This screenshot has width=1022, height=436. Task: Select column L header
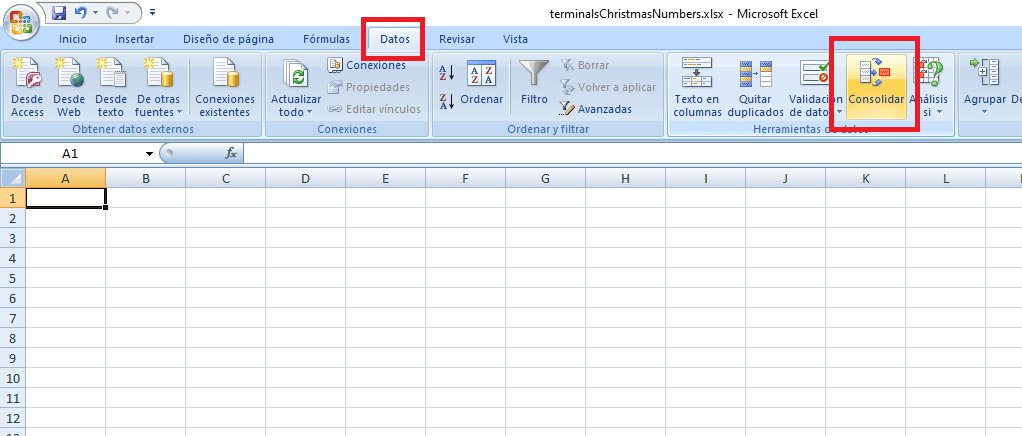pos(945,178)
